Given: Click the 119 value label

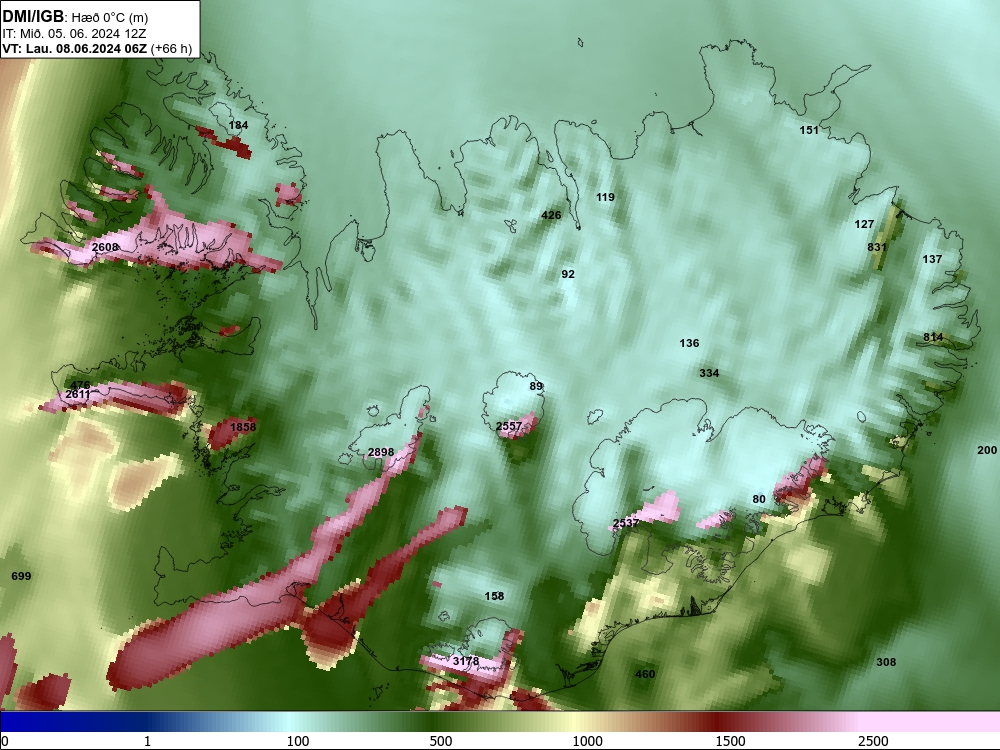Looking at the screenshot, I should [605, 198].
